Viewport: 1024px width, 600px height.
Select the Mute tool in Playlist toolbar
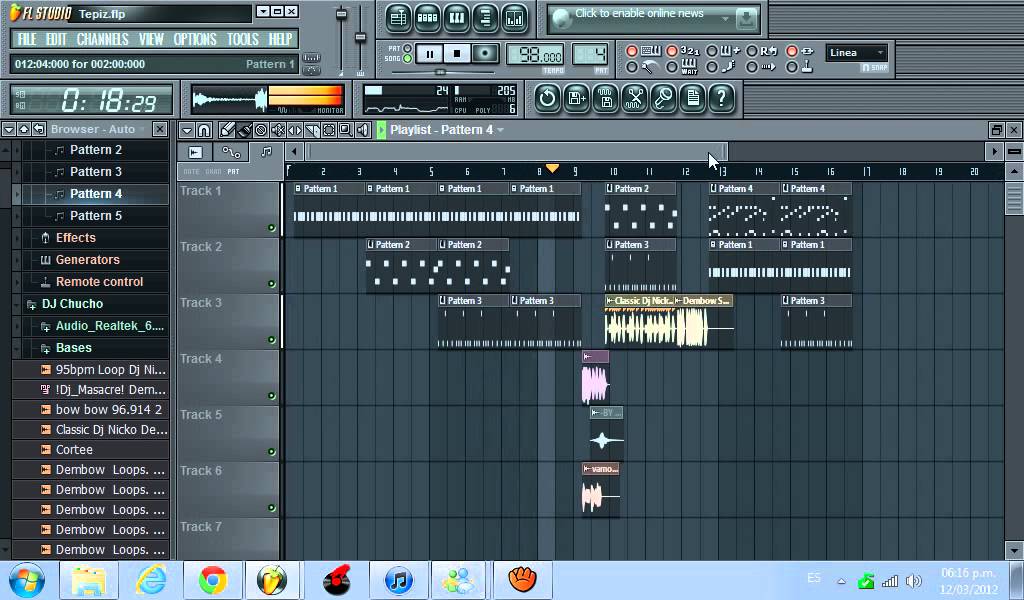coord(278,130)
